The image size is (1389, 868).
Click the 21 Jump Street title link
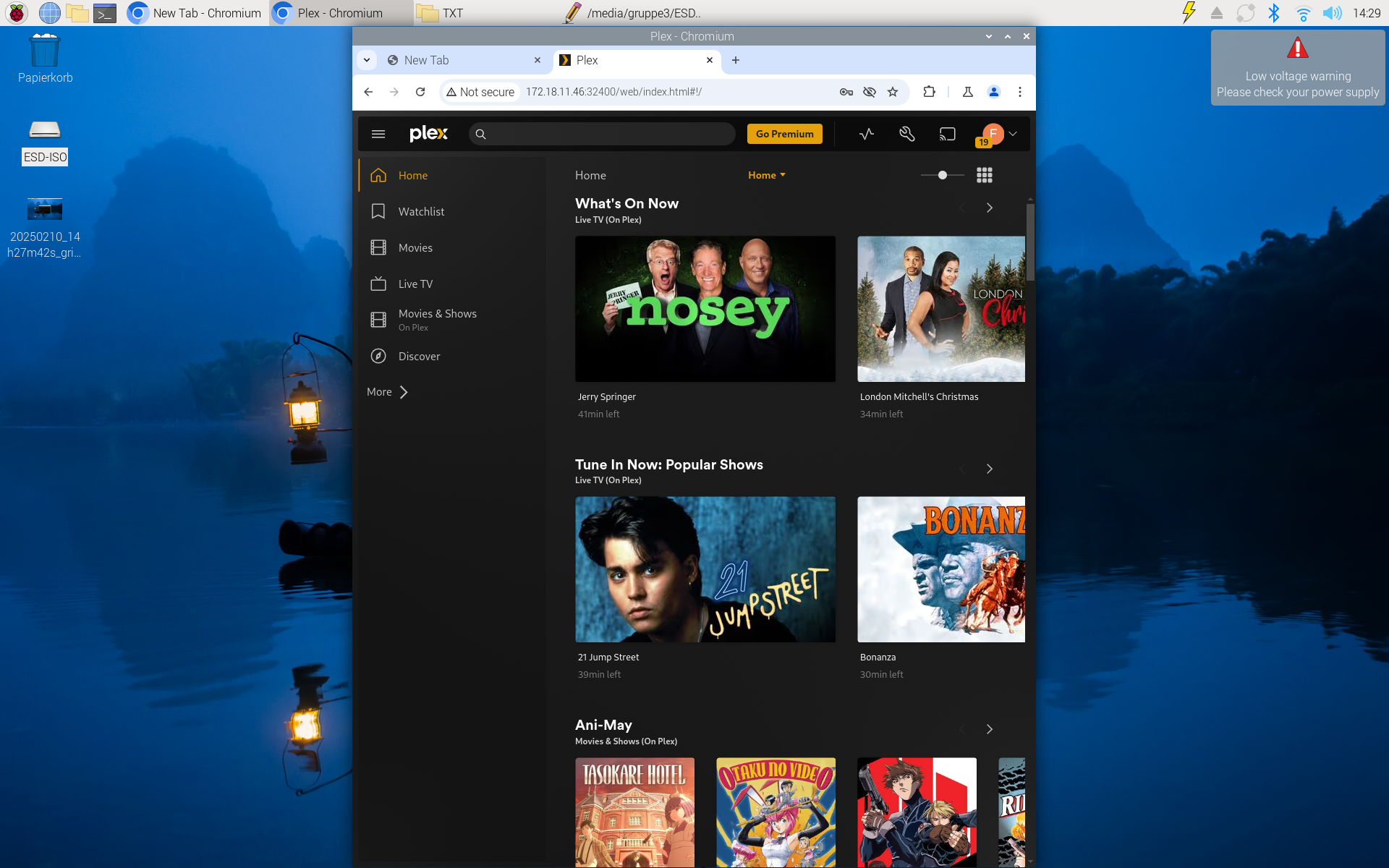pyautogui.click(x=608, y=657)
